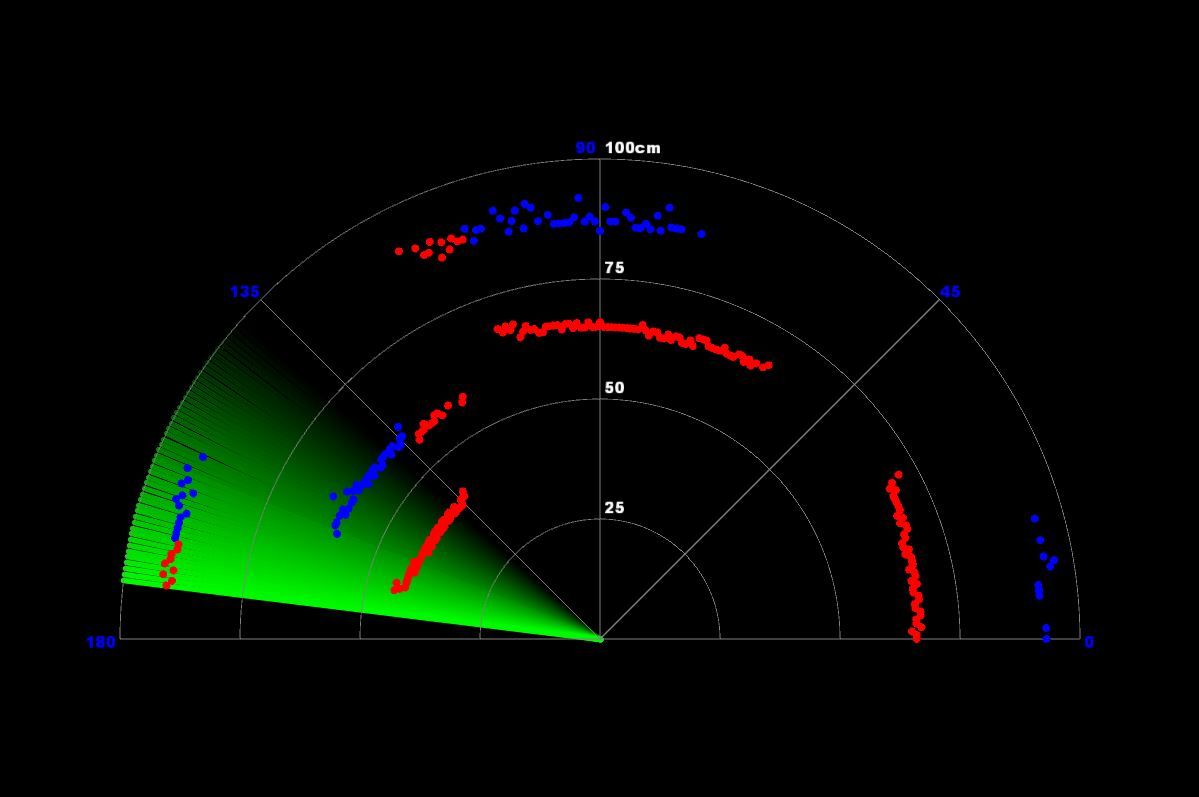The image size is (1199, 797).
Task: Expand the 75 range ring label
Action: pyautogui.click(x=614, y=266)
